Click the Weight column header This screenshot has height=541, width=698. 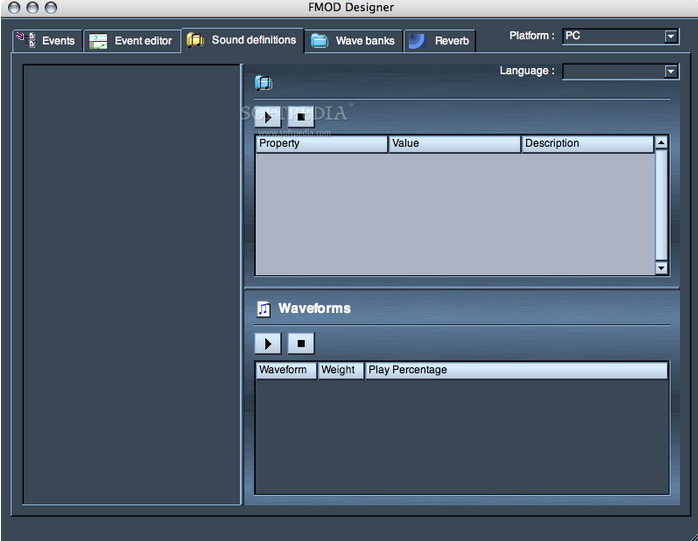[x=341, y=370]
